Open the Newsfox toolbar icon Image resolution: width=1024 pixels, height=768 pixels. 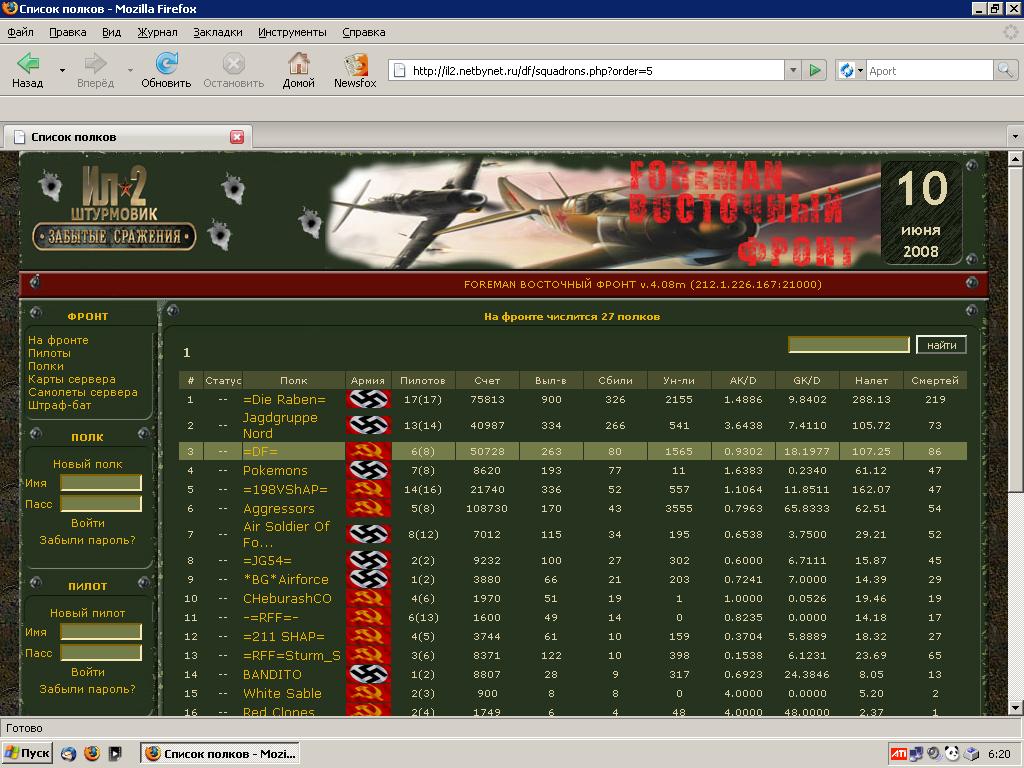[355, 64]
